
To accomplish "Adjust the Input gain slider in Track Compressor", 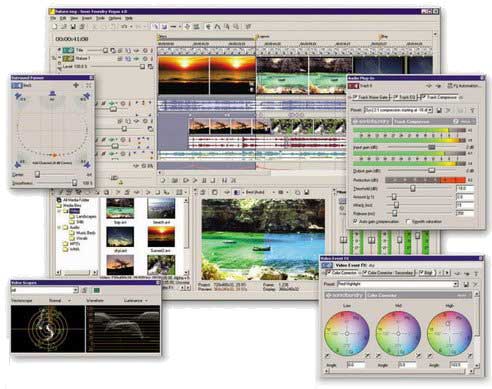I will point(431,147).
